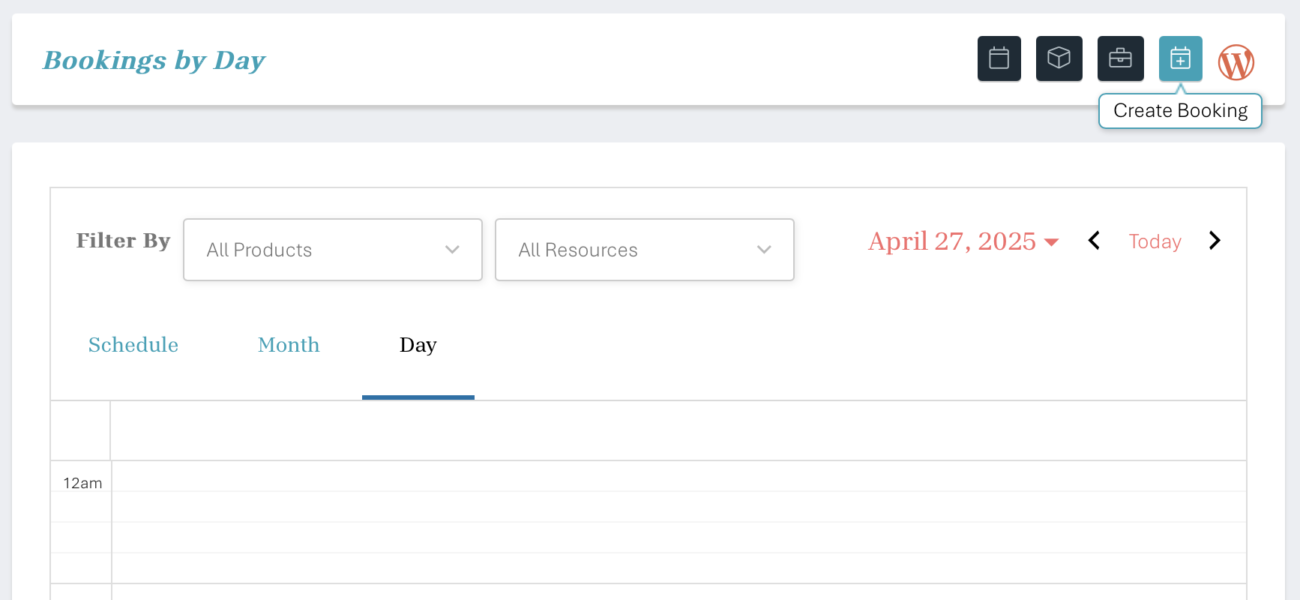The image size is (1300, 600).
Task: Click the 12am time slot row
Action: 679,476
